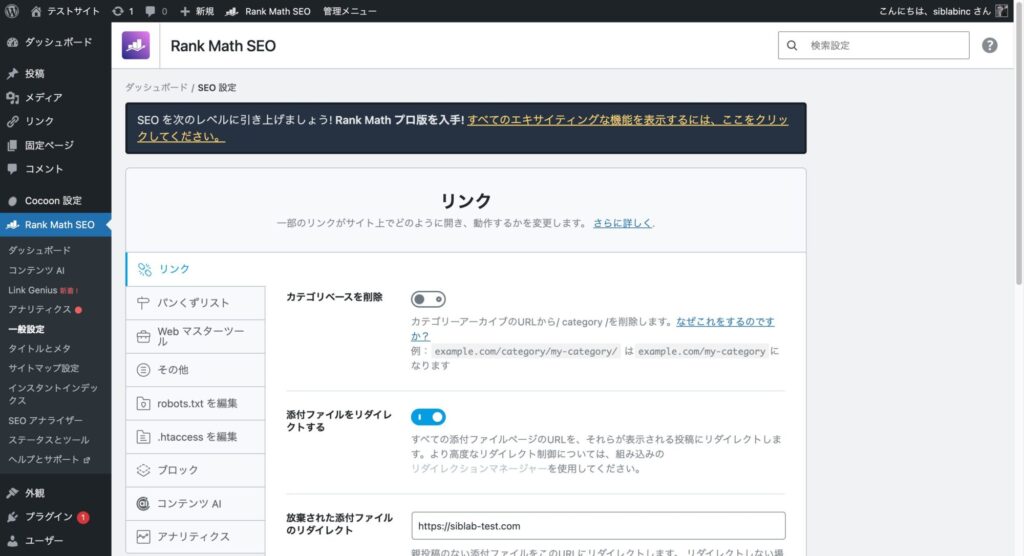
Task: Open サイトマップ設定 submenu item
Action: pyautogui.click(x=44, y=368)
